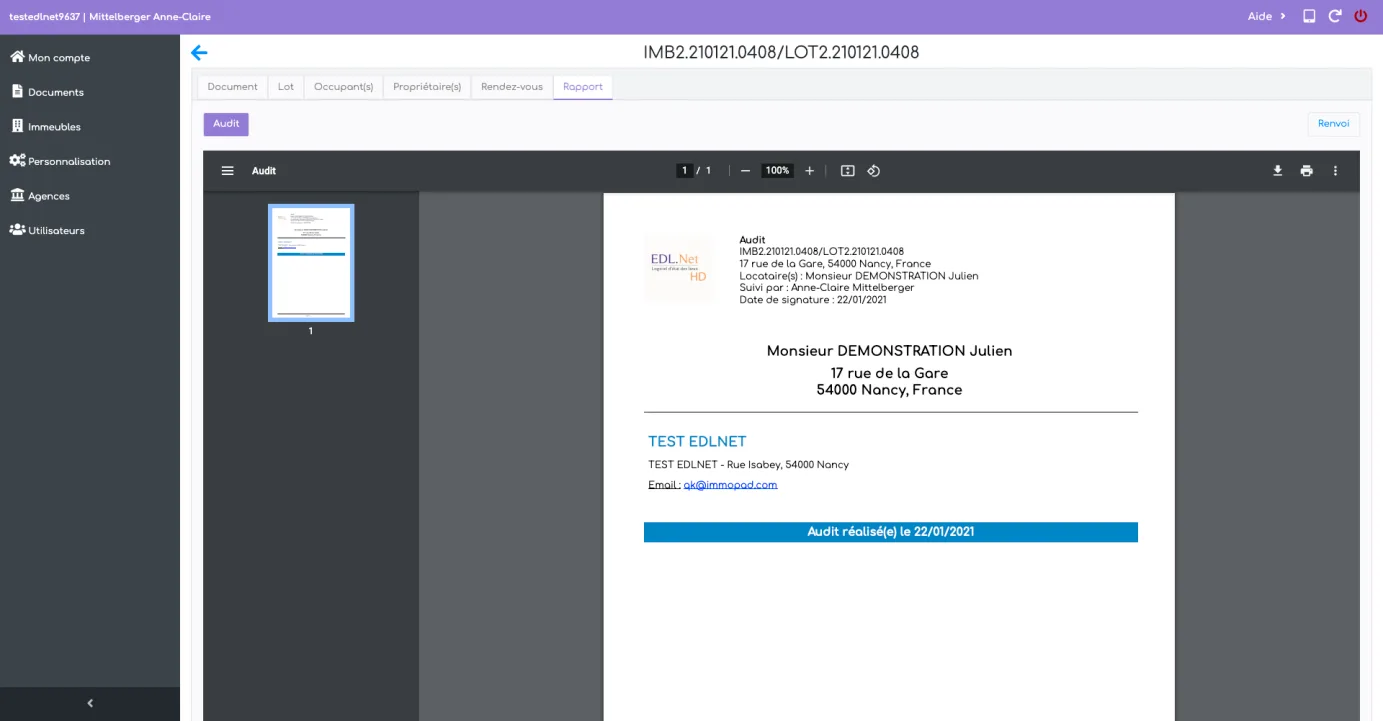1383x721 pixels.
Task: Zoom in the PDF with plus
Action: 810,171
